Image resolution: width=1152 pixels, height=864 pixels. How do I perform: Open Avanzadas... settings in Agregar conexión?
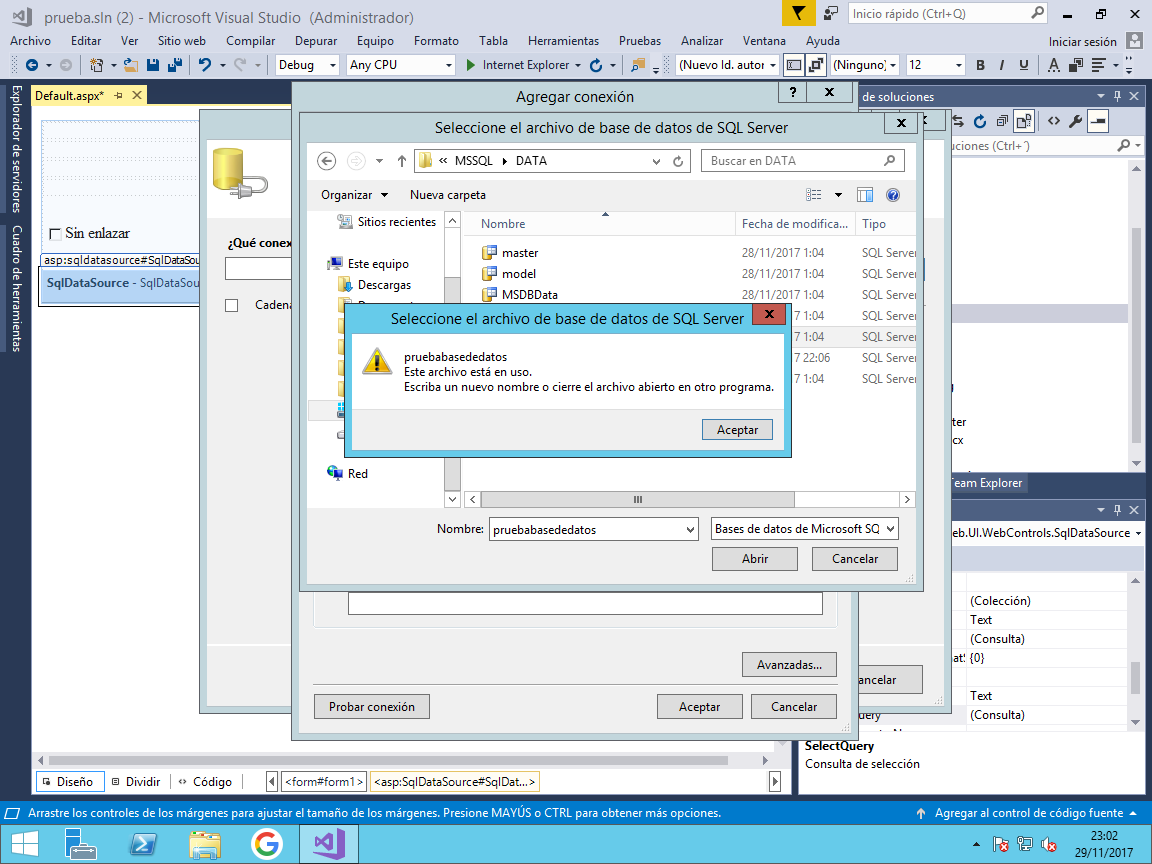click(x=789, y=665)
